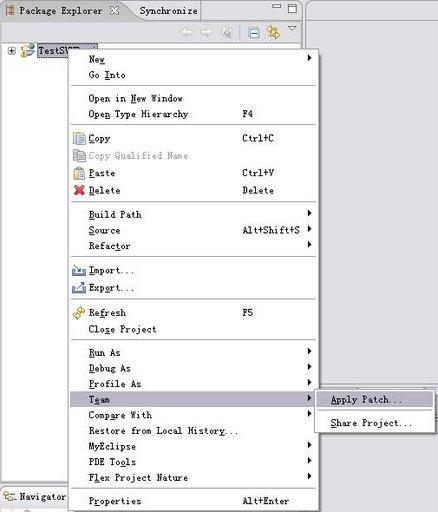Switch to the Synchronize tab
Viewport: 438px width, 512px height.
point(169,11)
